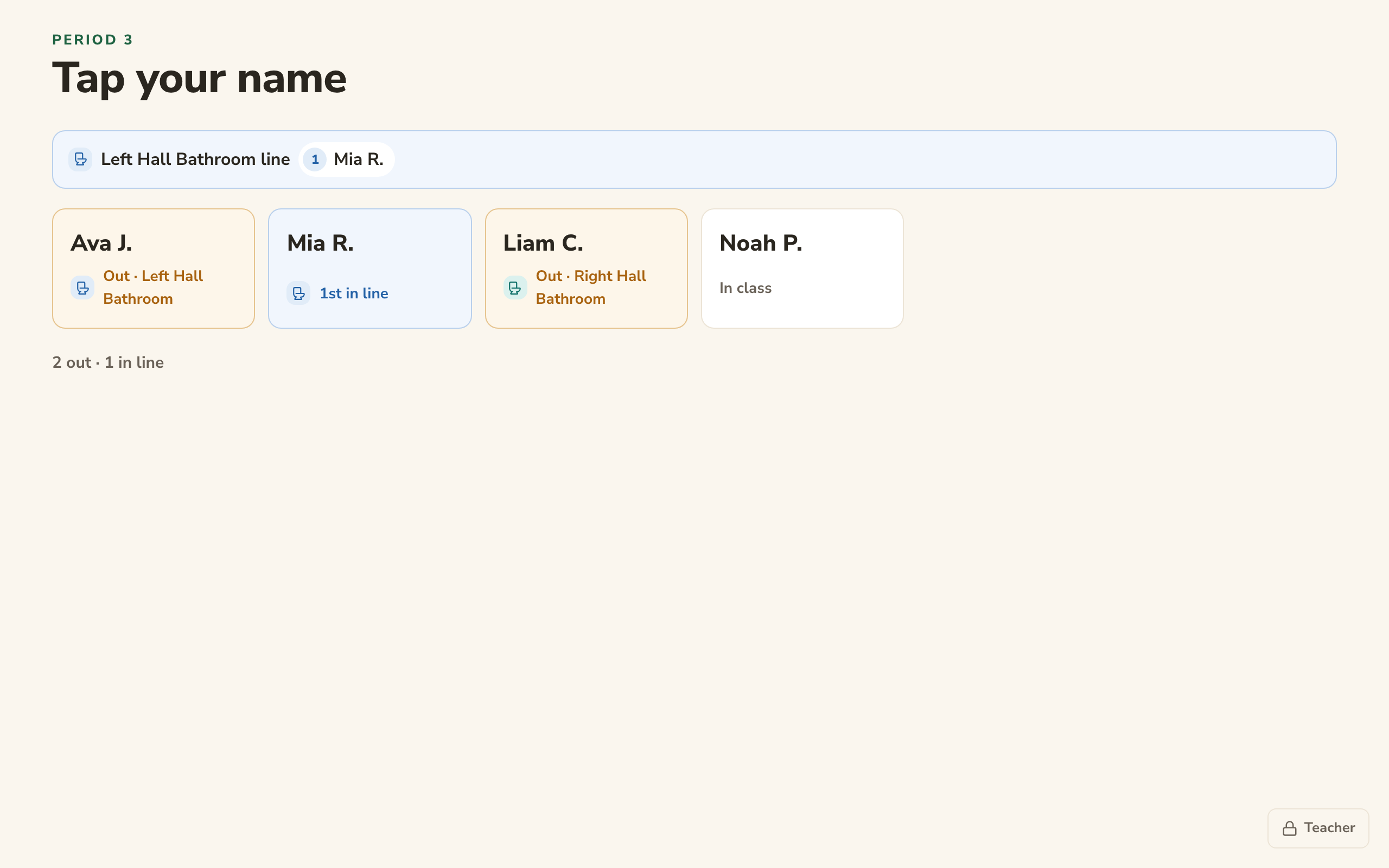Viewport: 1389px width, 868px height.
Task: Click the toilet icon on Ava J.'s card
Action: [82, 288]
